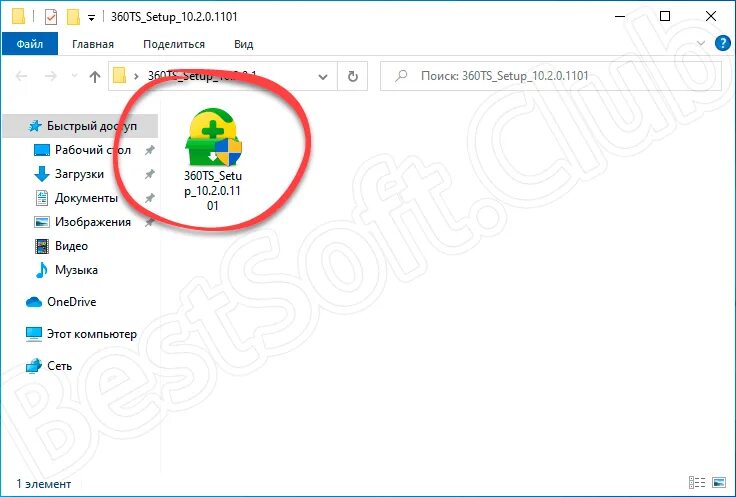Click the folder icon in the title bar
This screenshot has width=736, height=497.
(x=18, y=16)
